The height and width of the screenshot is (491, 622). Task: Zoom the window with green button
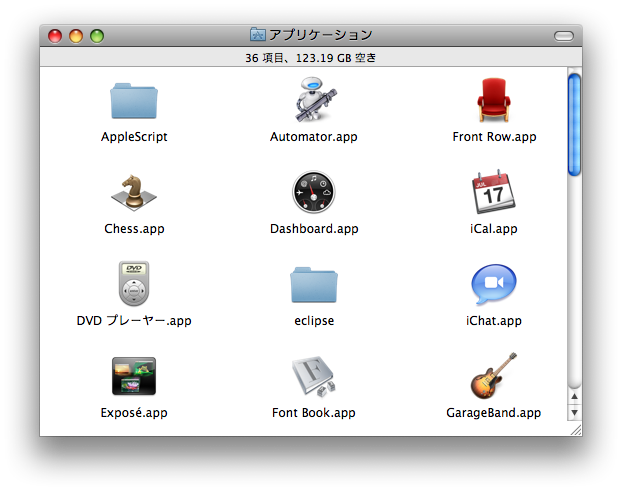click(97, 36)
